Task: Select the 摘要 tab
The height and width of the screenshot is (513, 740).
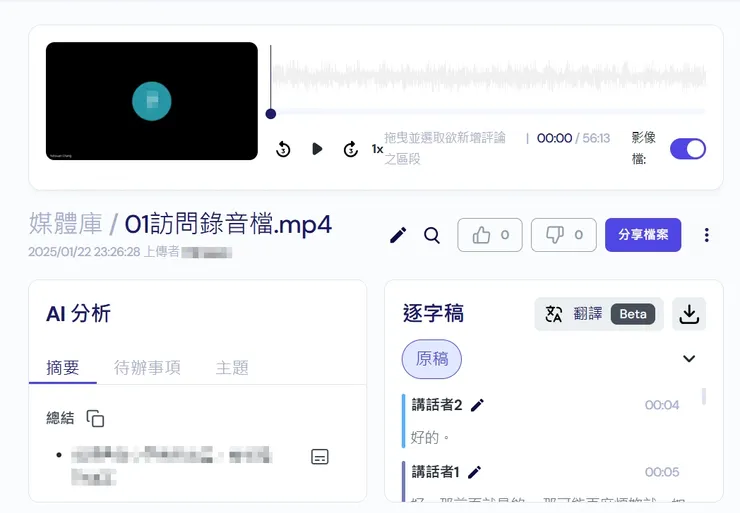Action: pos(63,368)
